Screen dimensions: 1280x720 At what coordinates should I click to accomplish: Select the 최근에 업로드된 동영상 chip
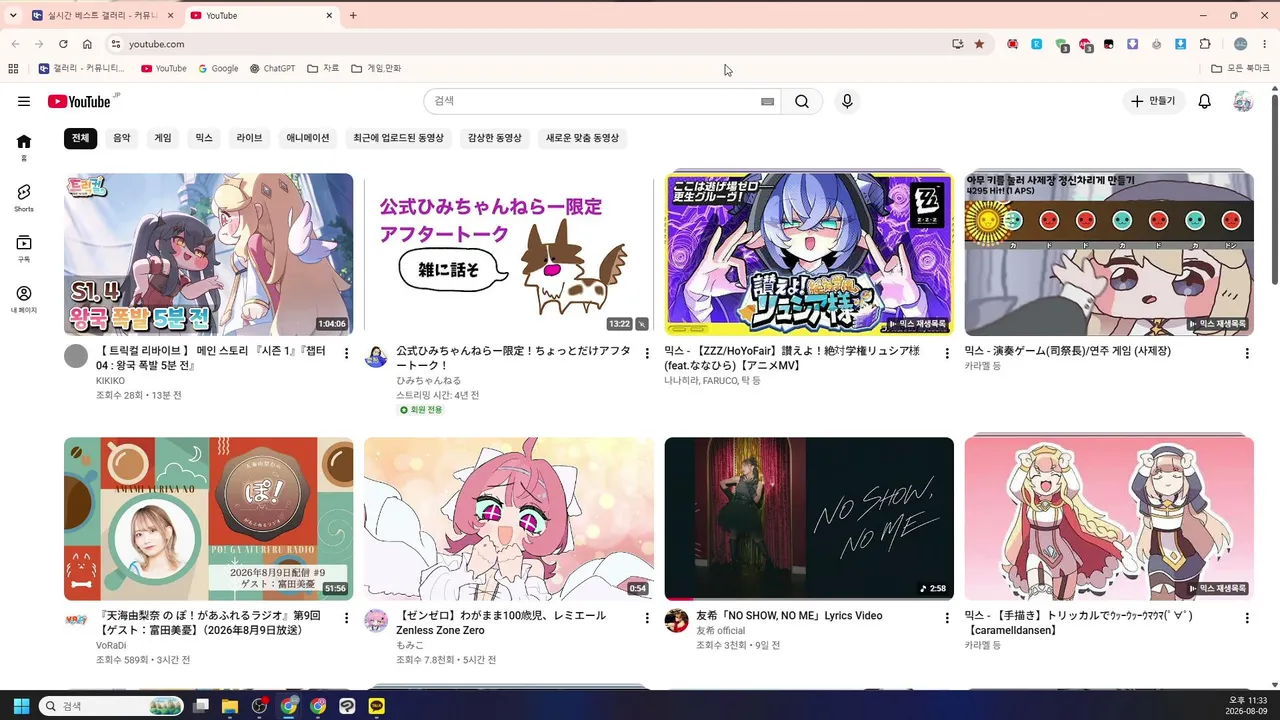coord(398,138)
